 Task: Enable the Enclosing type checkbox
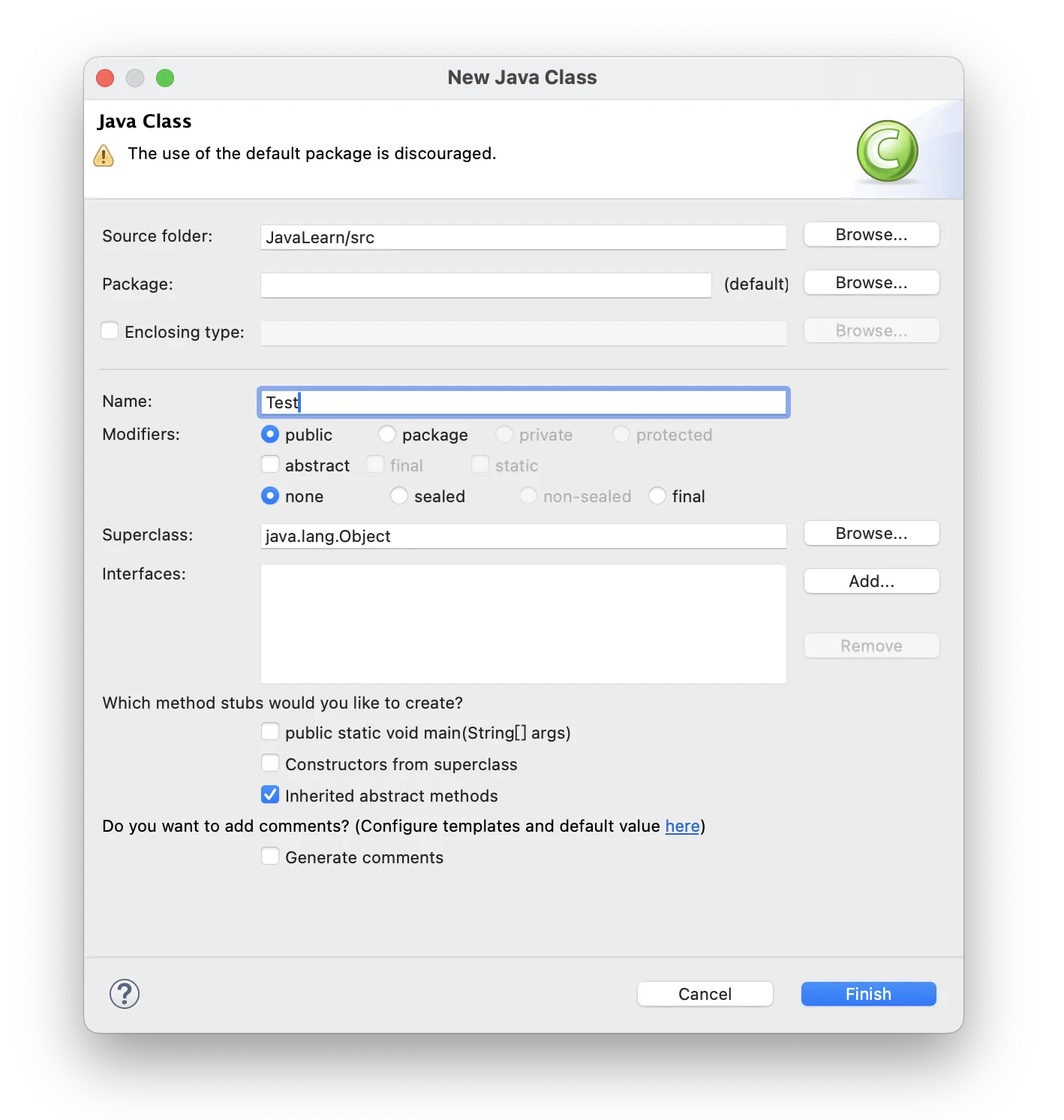pyautogui.click(x=110, y=331)
